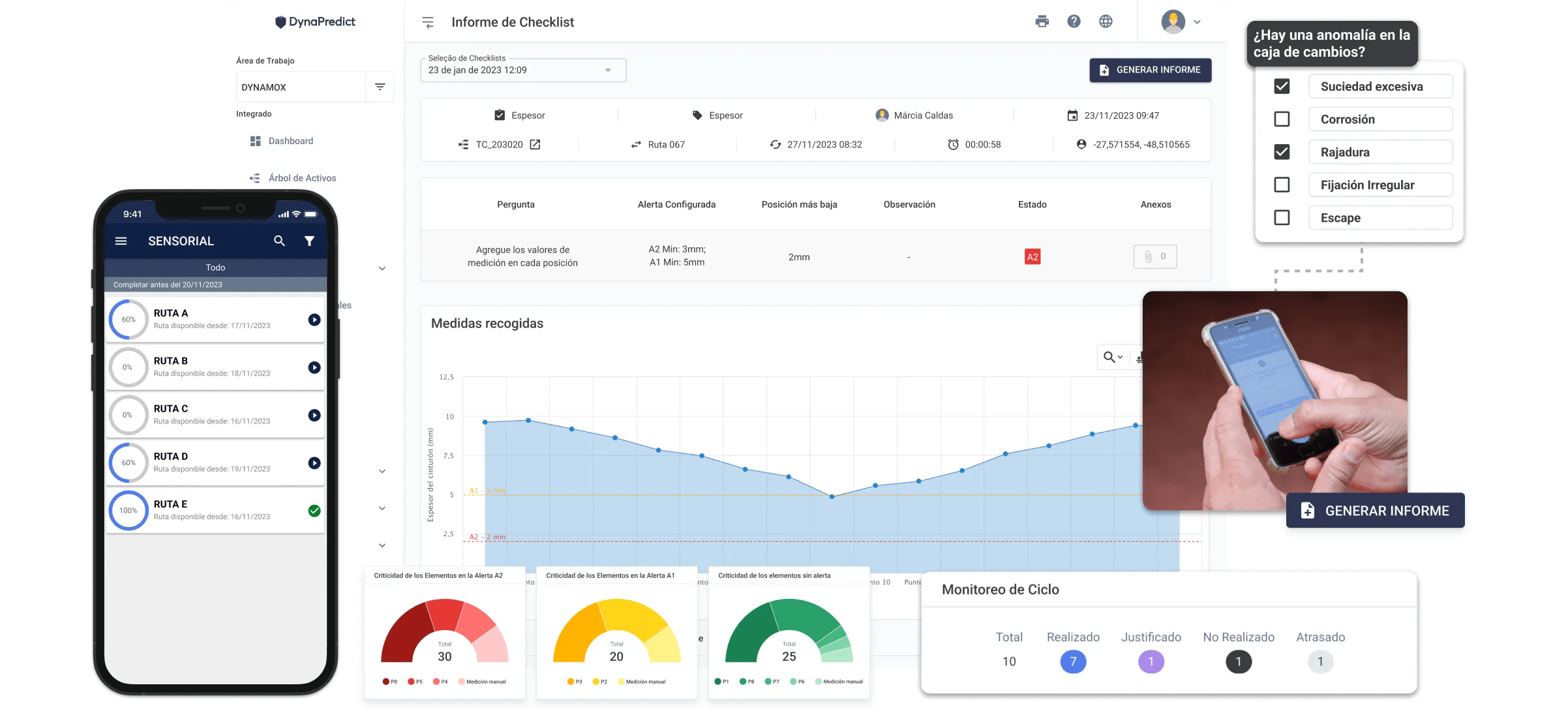Click the globe language icon

pyautogui.click(x=1106, y=22)
